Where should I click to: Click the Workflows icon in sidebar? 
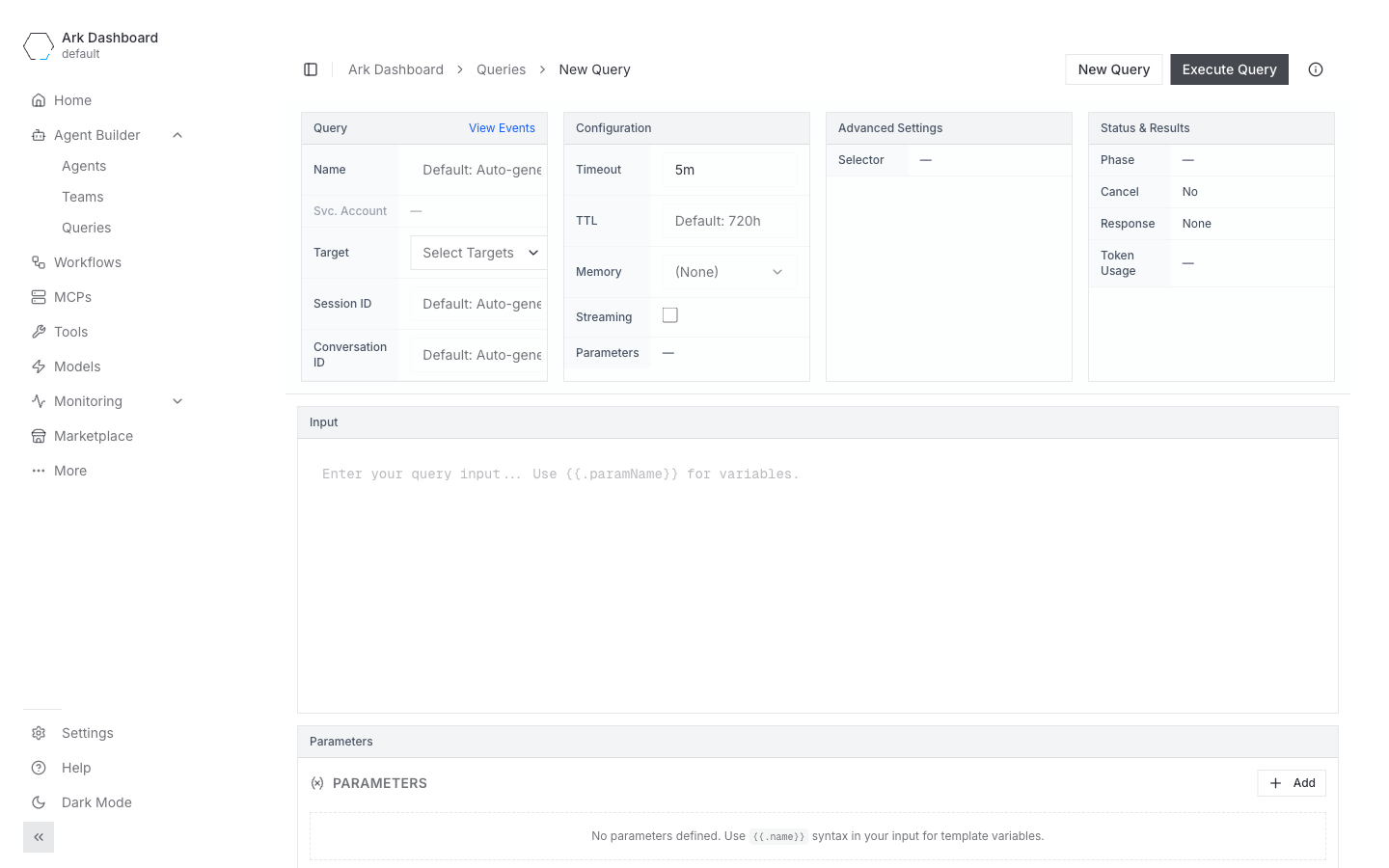[x=39, y=262]
